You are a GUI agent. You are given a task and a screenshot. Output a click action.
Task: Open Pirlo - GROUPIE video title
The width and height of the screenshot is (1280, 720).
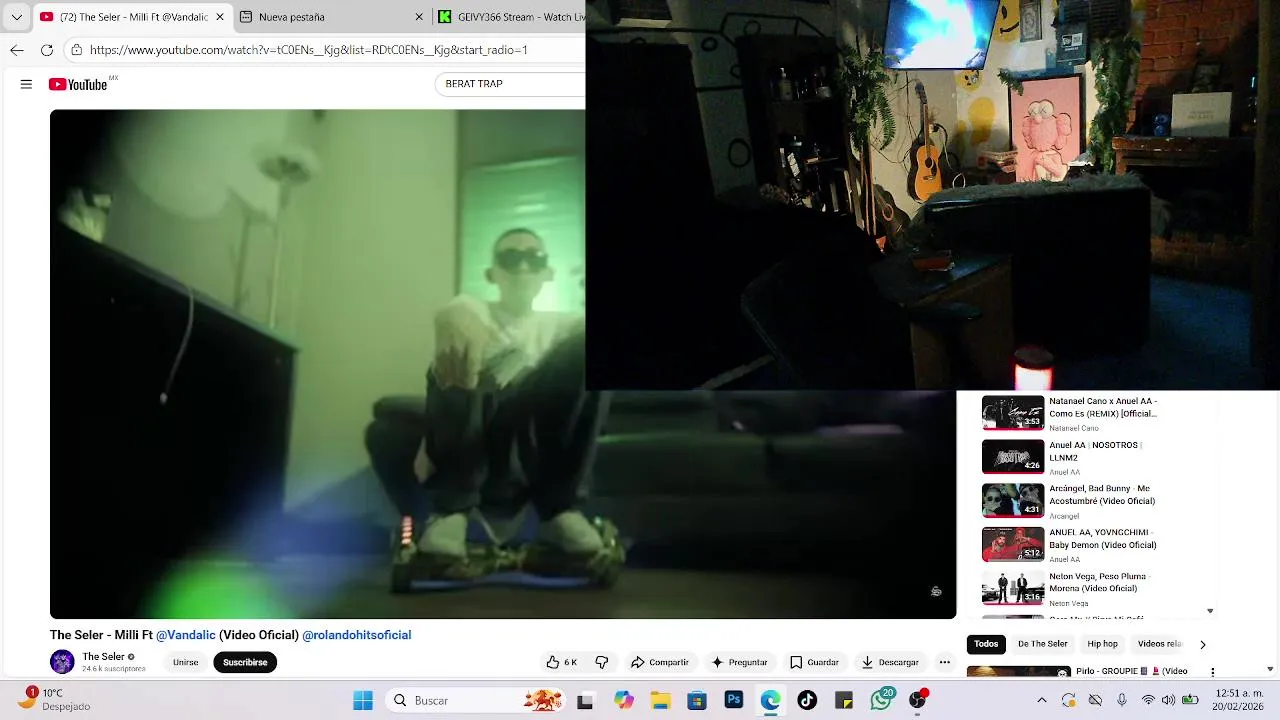point(1131,671)
